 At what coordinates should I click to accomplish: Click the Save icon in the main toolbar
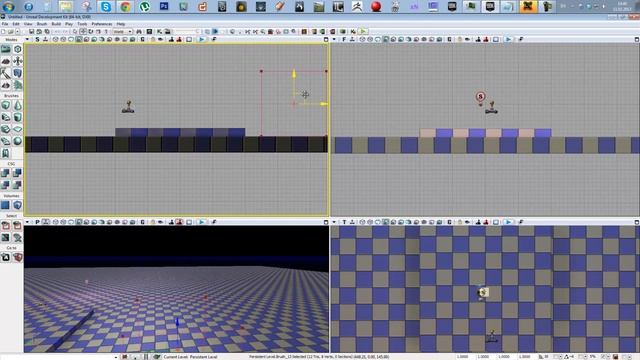coord(31,31)
